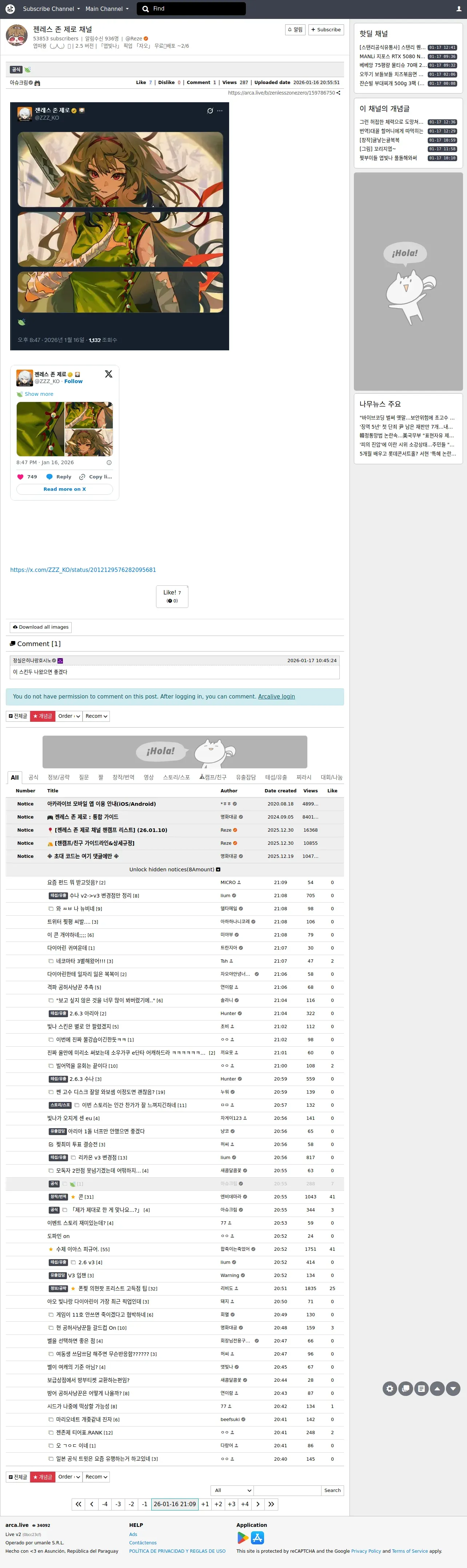Open upper Order dropdown below the comment notice

tap(69, 716)
